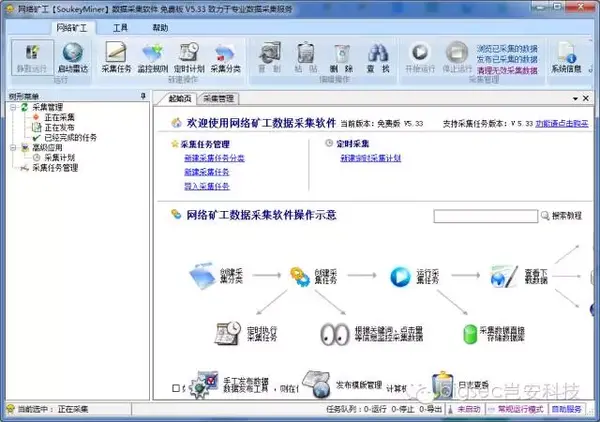This screenshot has width=600, height=422.
Task: Click the 新建采集任务 link
Action: [x=207, y=172]
